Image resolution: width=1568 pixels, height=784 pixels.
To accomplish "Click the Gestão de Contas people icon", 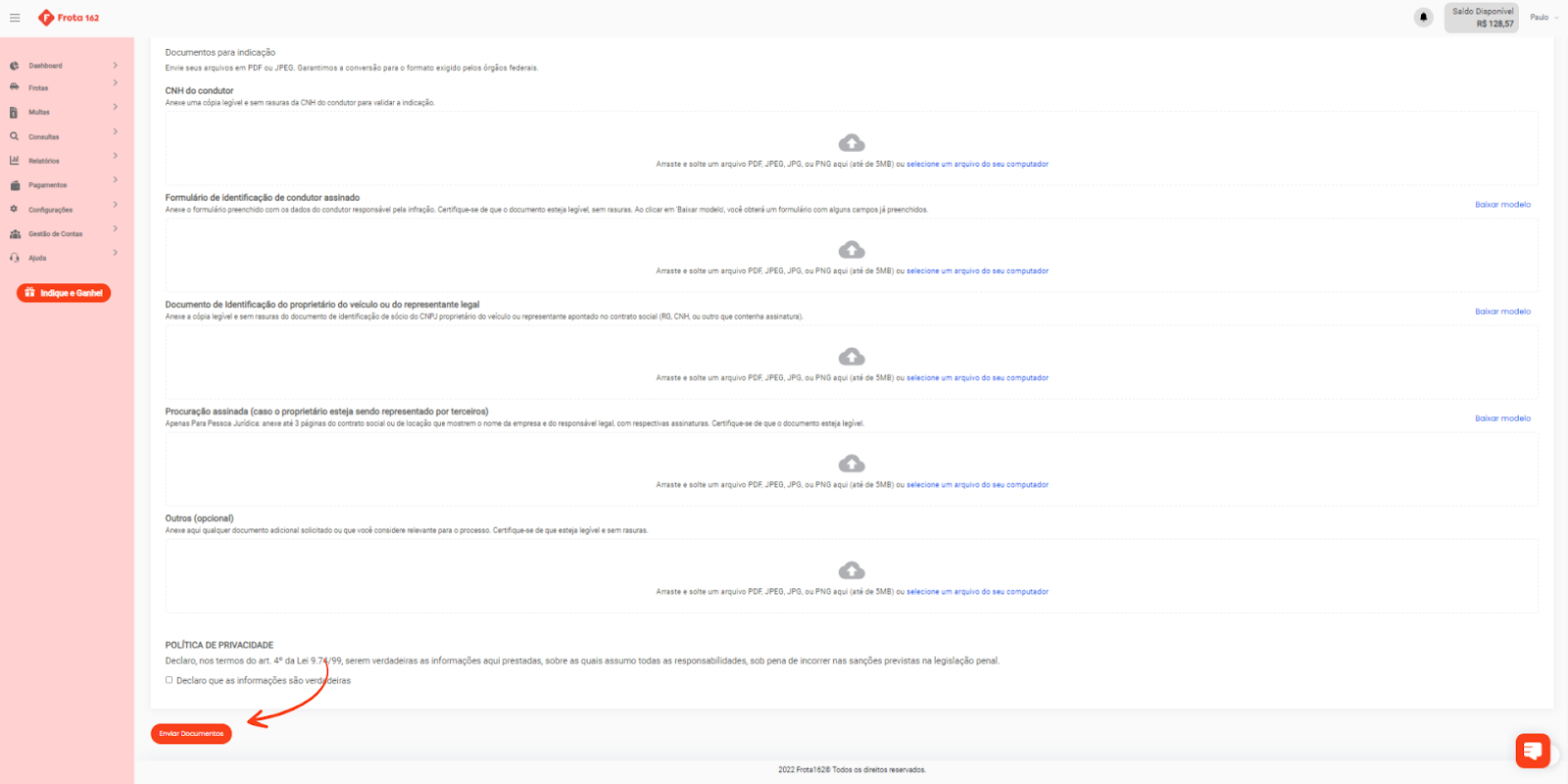I will [x=15, y=234].
